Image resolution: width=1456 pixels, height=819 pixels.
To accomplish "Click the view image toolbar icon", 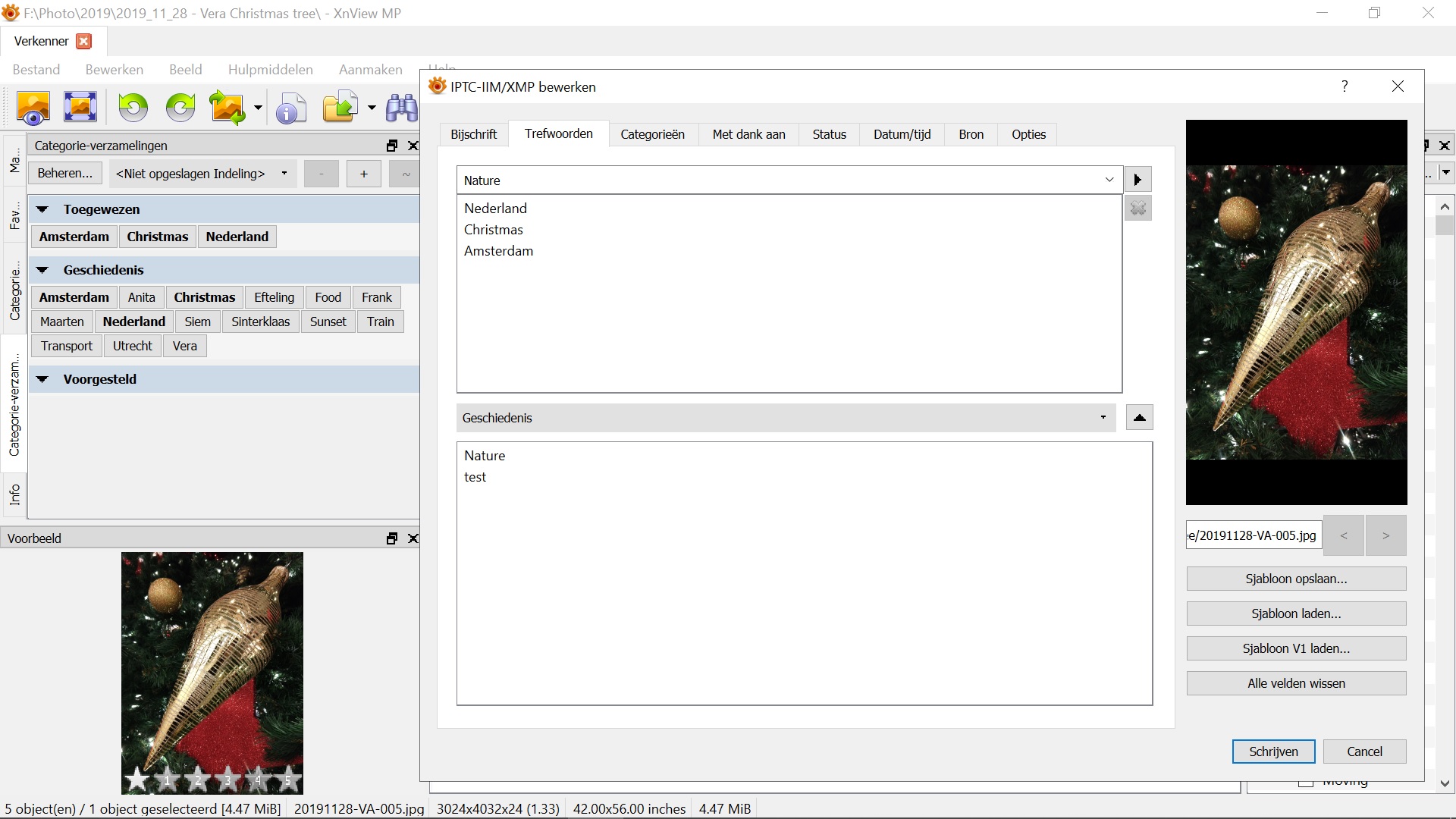I will [33, 108].
